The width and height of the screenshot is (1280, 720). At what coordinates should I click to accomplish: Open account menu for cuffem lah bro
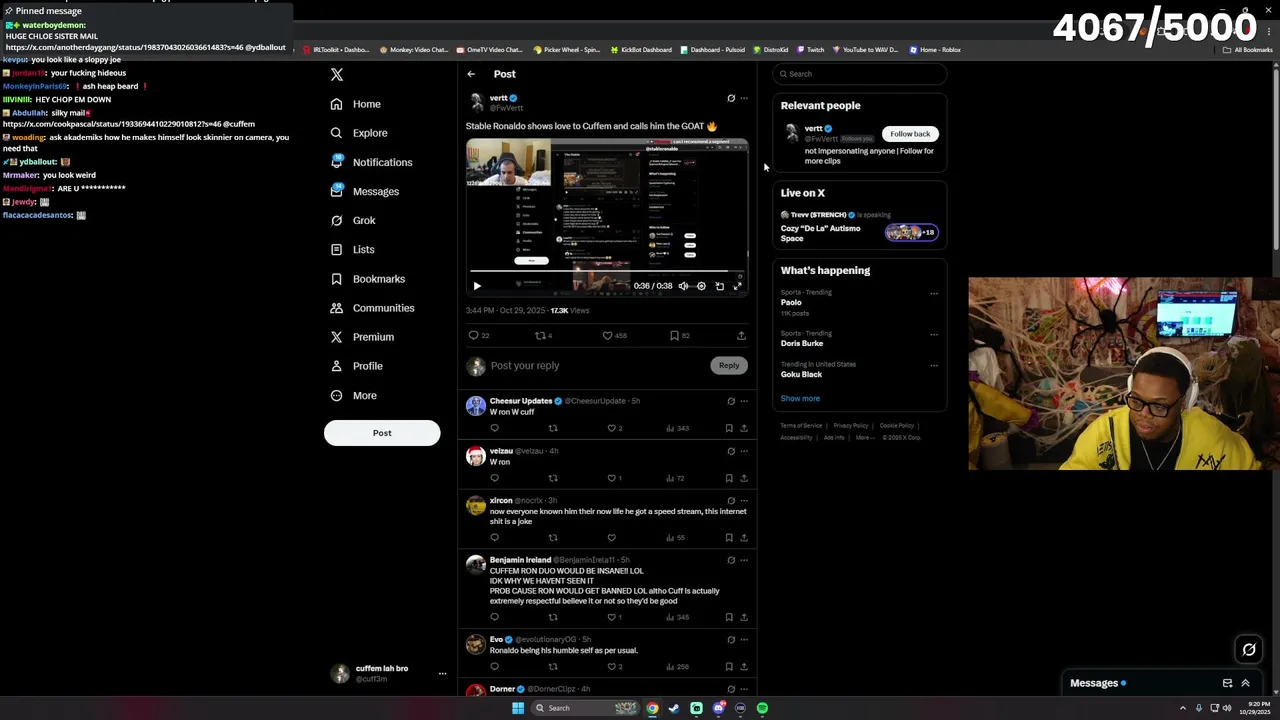pos(442,674)
